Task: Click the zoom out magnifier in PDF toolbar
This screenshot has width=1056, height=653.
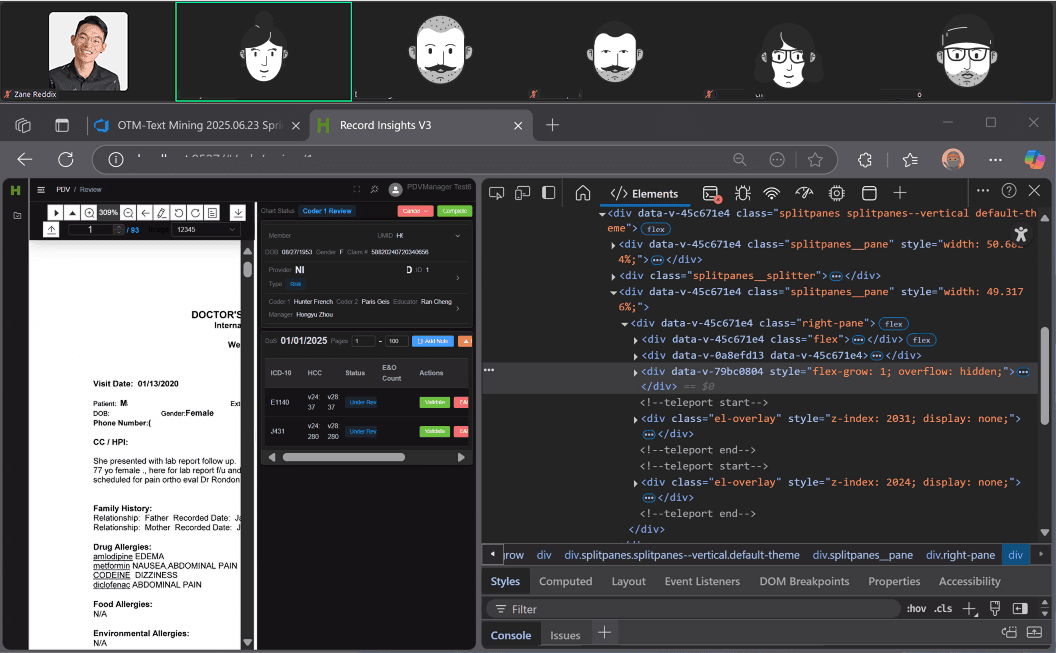Action: tap(128, 213)
